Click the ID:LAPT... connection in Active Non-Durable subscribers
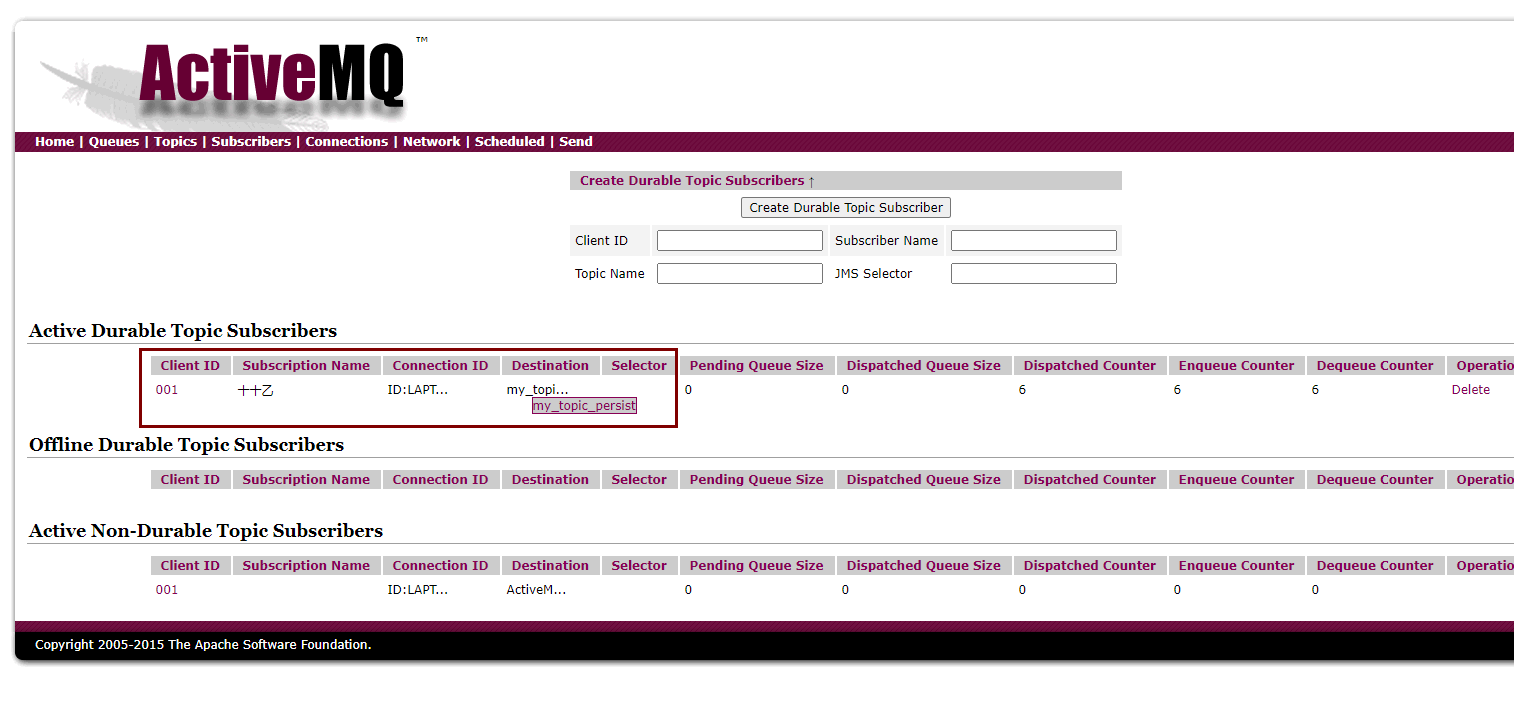Image resolution: width=1514 pixels, height=704 pixels. pyautogui.click(x=418, y=590)
